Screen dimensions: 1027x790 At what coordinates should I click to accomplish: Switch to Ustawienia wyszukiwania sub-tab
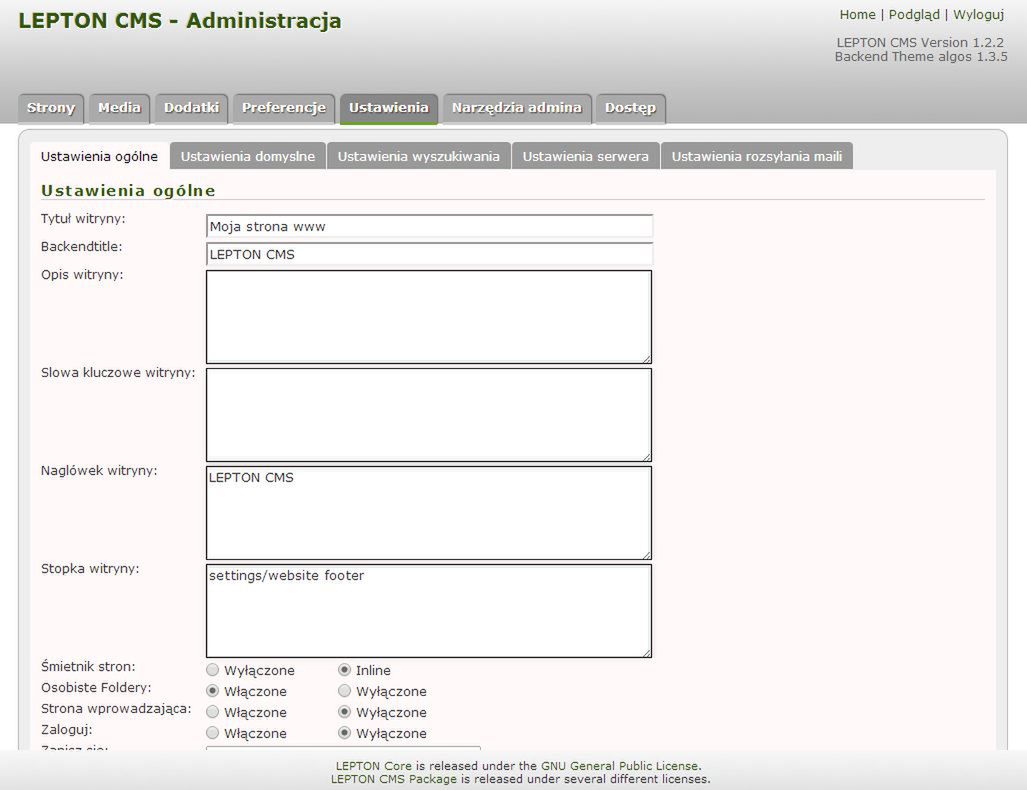[419, 157]
